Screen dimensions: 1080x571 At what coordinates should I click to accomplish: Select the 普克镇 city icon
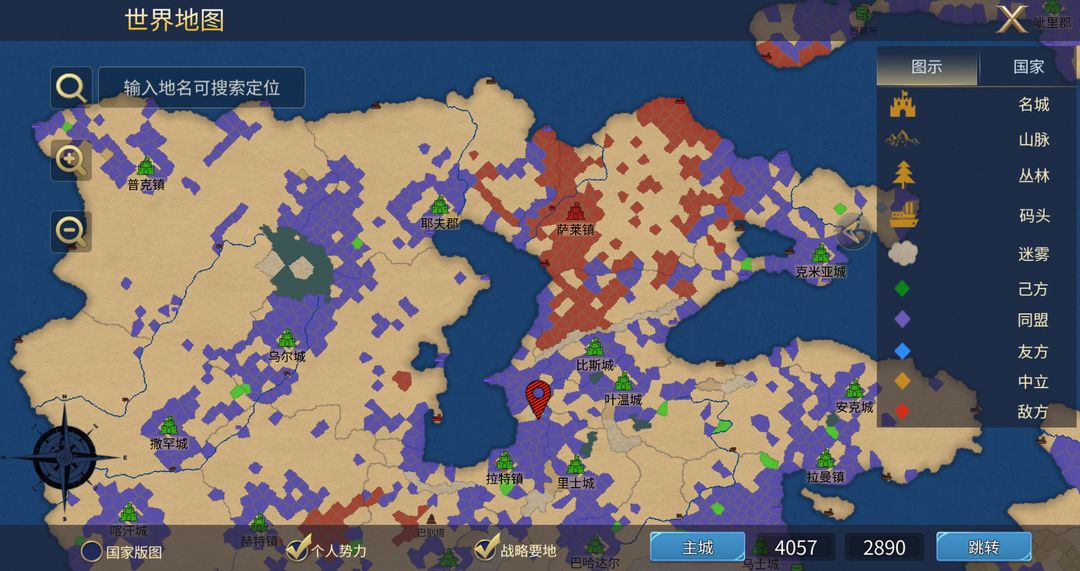tap(146, 166)
